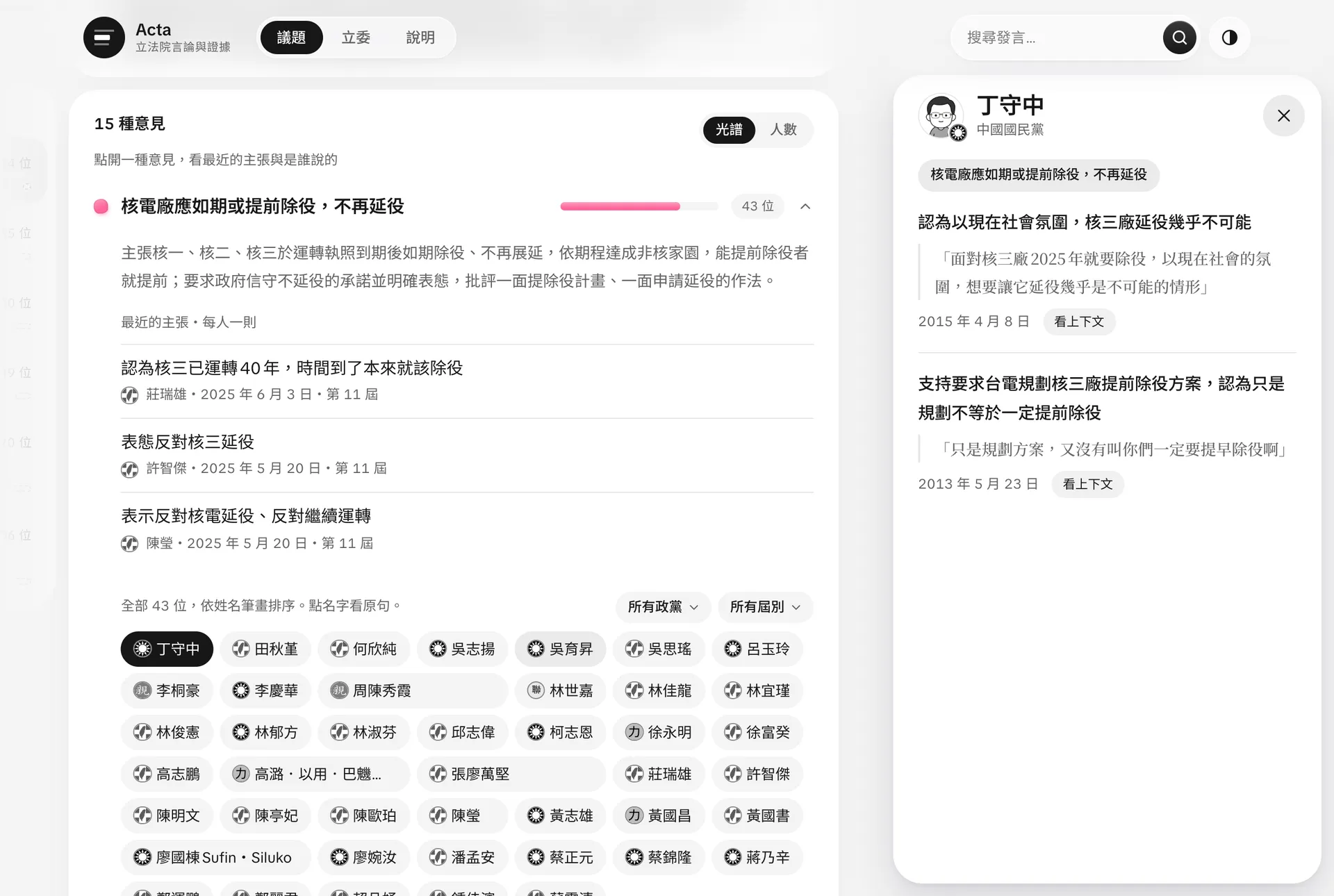Screen dimensions: 1334x896
Task: Open the 說明 tab
Action: click(420, 38)
